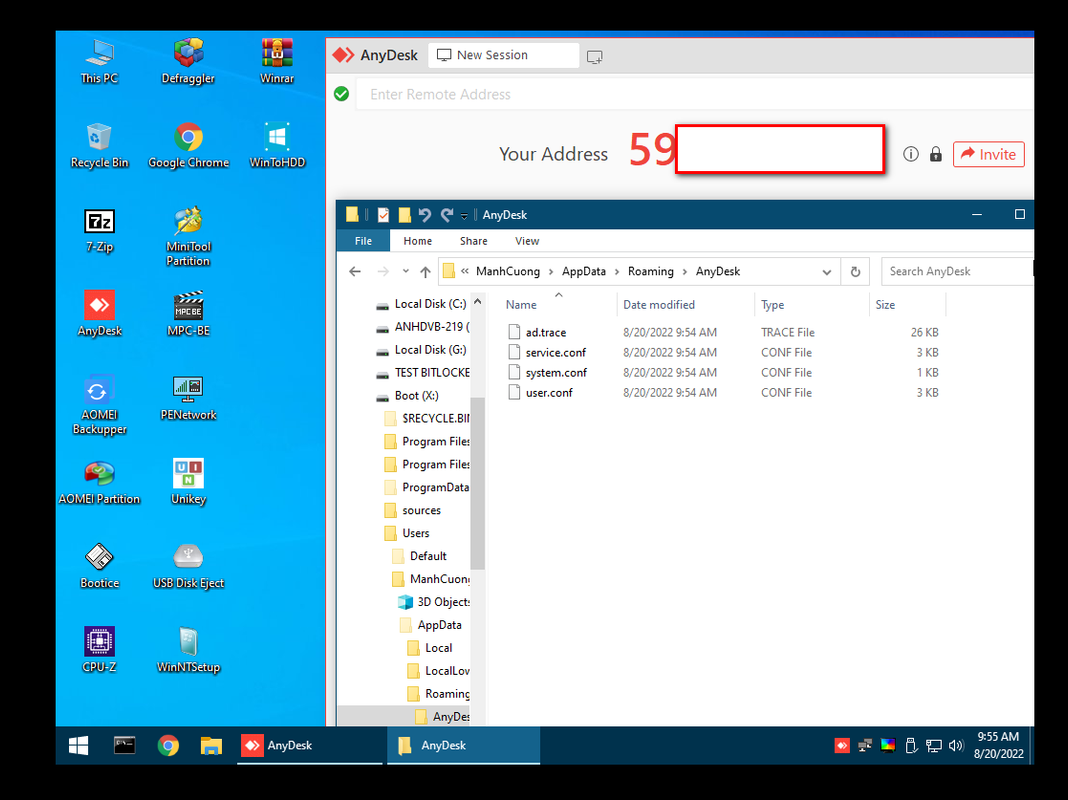
Task: Open File Explorer taskbar icon
Action: [x=211, y=746]
